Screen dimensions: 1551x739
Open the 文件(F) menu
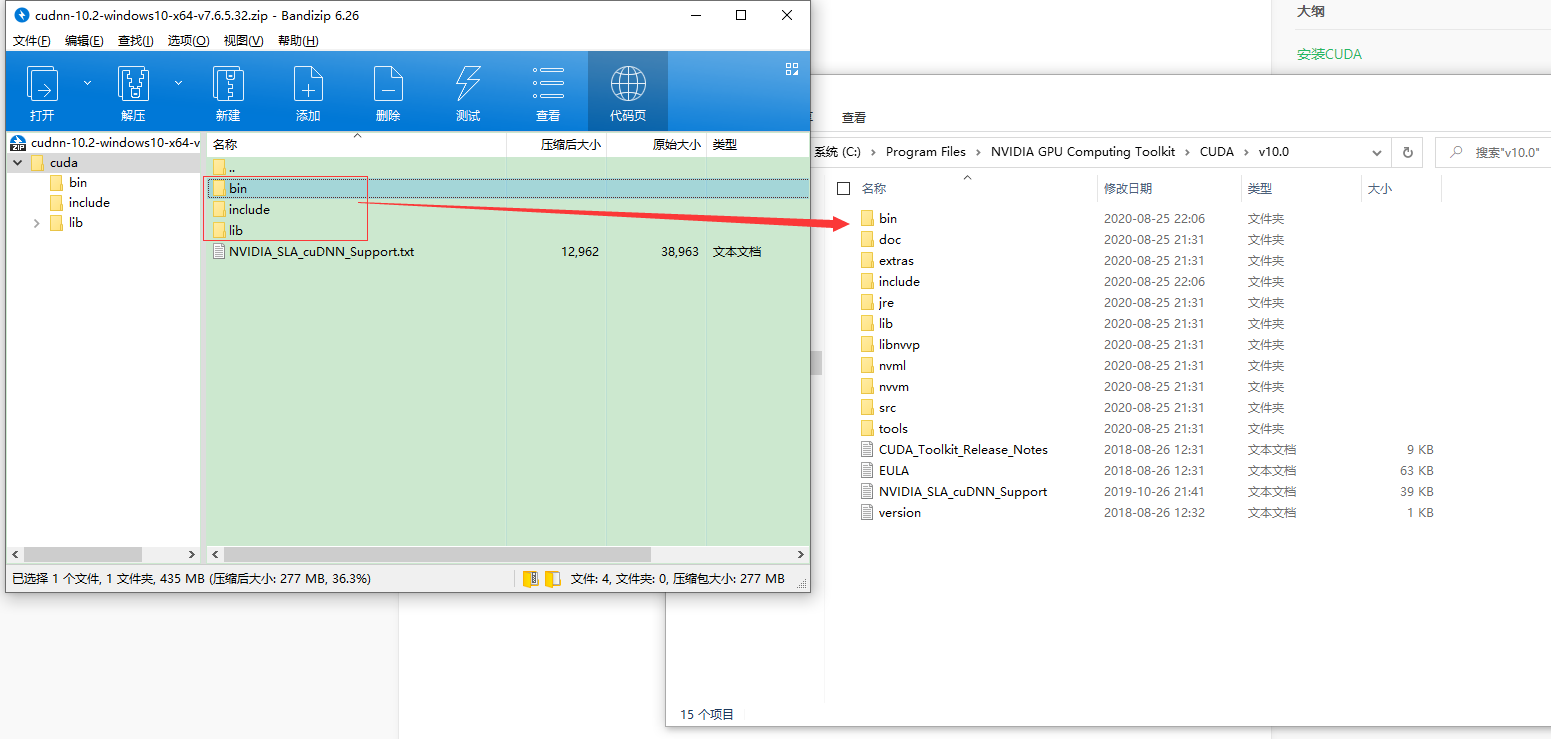[31, 41]
